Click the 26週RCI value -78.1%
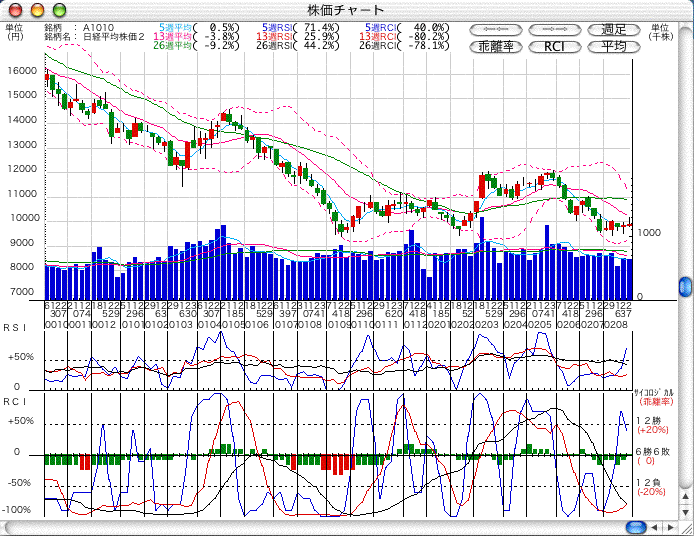 428,46
